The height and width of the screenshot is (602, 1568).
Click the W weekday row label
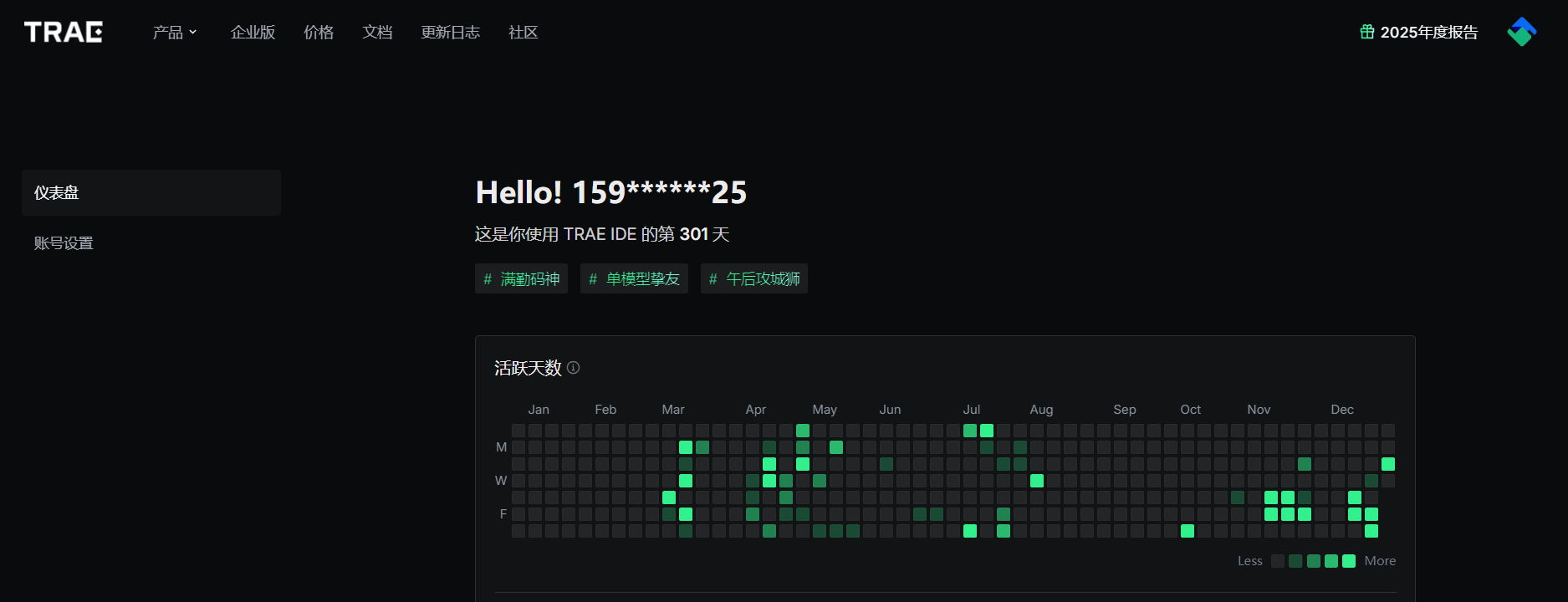501,481
